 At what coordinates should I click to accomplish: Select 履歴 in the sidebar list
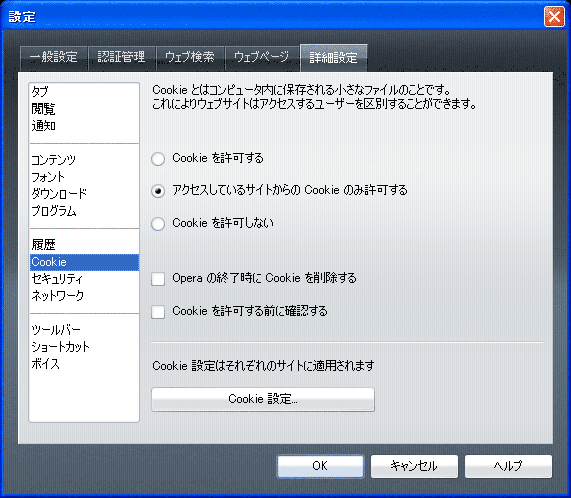(84, 245)
